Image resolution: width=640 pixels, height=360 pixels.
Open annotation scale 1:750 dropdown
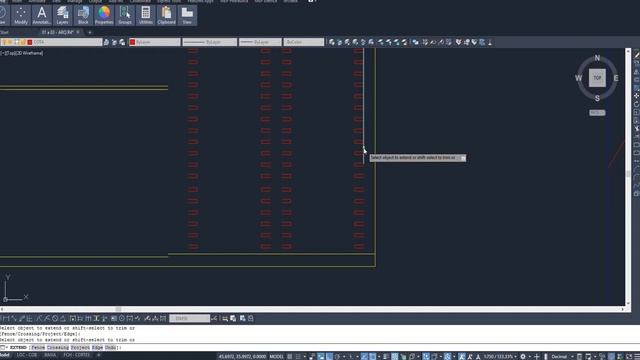(499, 357)
